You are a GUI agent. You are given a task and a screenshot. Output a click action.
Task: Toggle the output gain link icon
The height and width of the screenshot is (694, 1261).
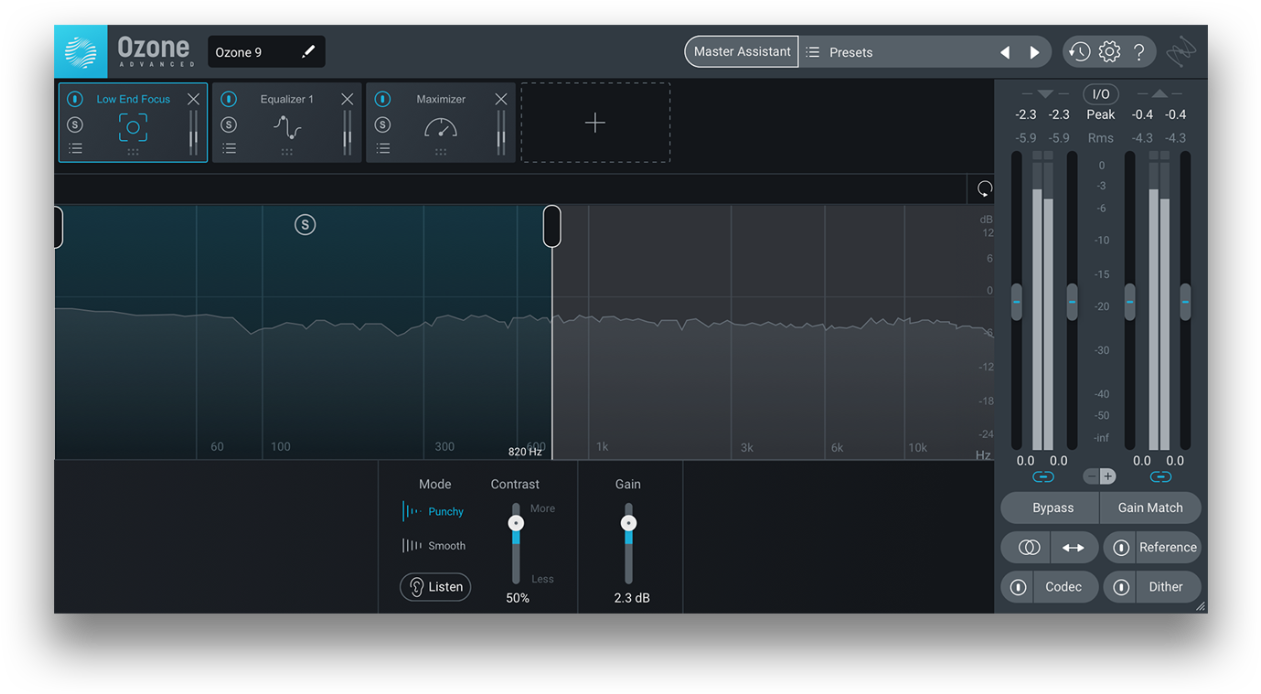pos(1160,477)
